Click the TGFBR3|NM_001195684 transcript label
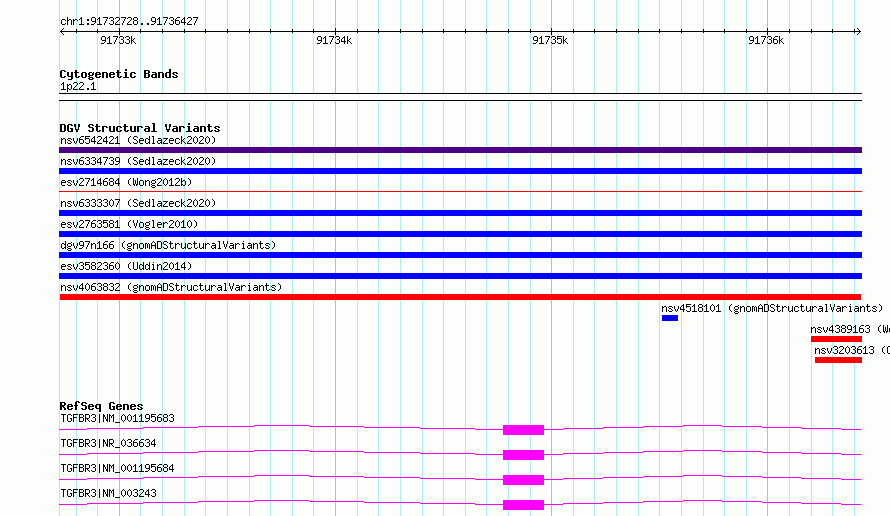This screenshot has width=890, height=516. 117,468
